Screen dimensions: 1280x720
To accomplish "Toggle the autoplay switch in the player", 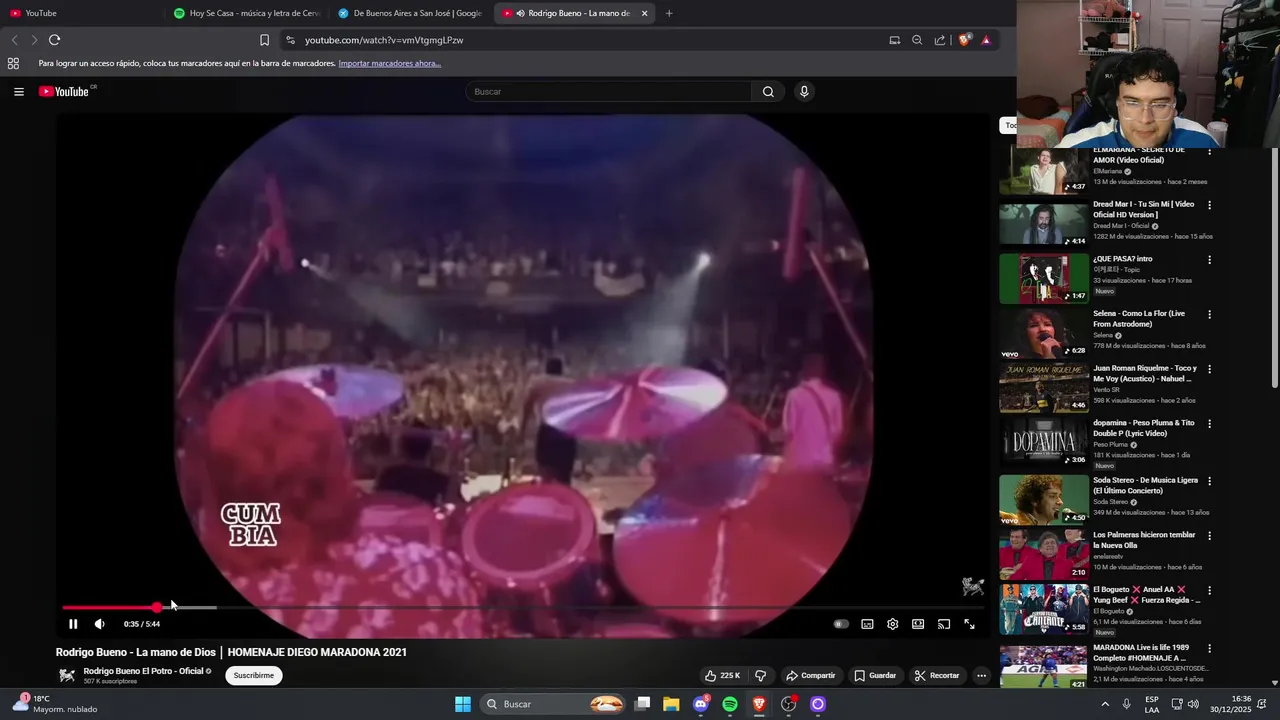I will pos(841,624).
